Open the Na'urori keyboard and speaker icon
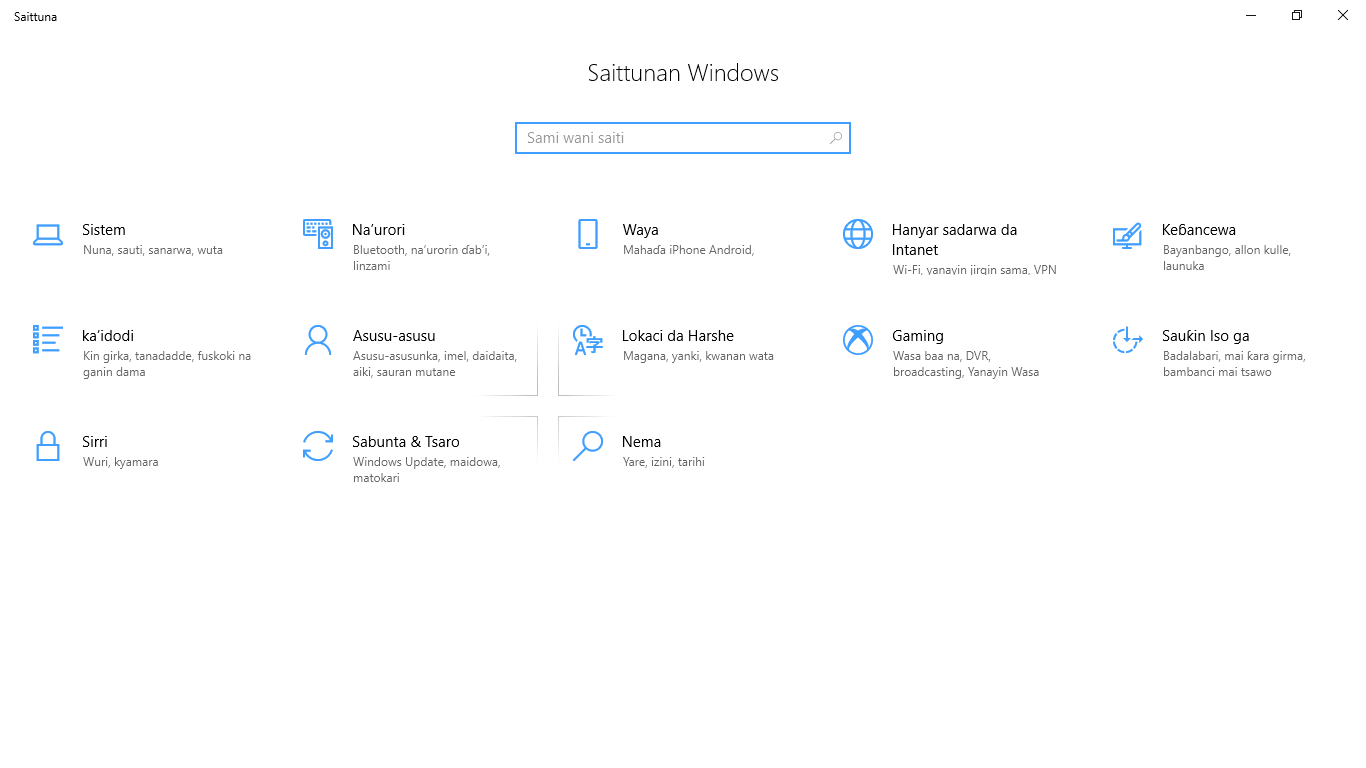The image size is (1366, 768). pos(318,234)
